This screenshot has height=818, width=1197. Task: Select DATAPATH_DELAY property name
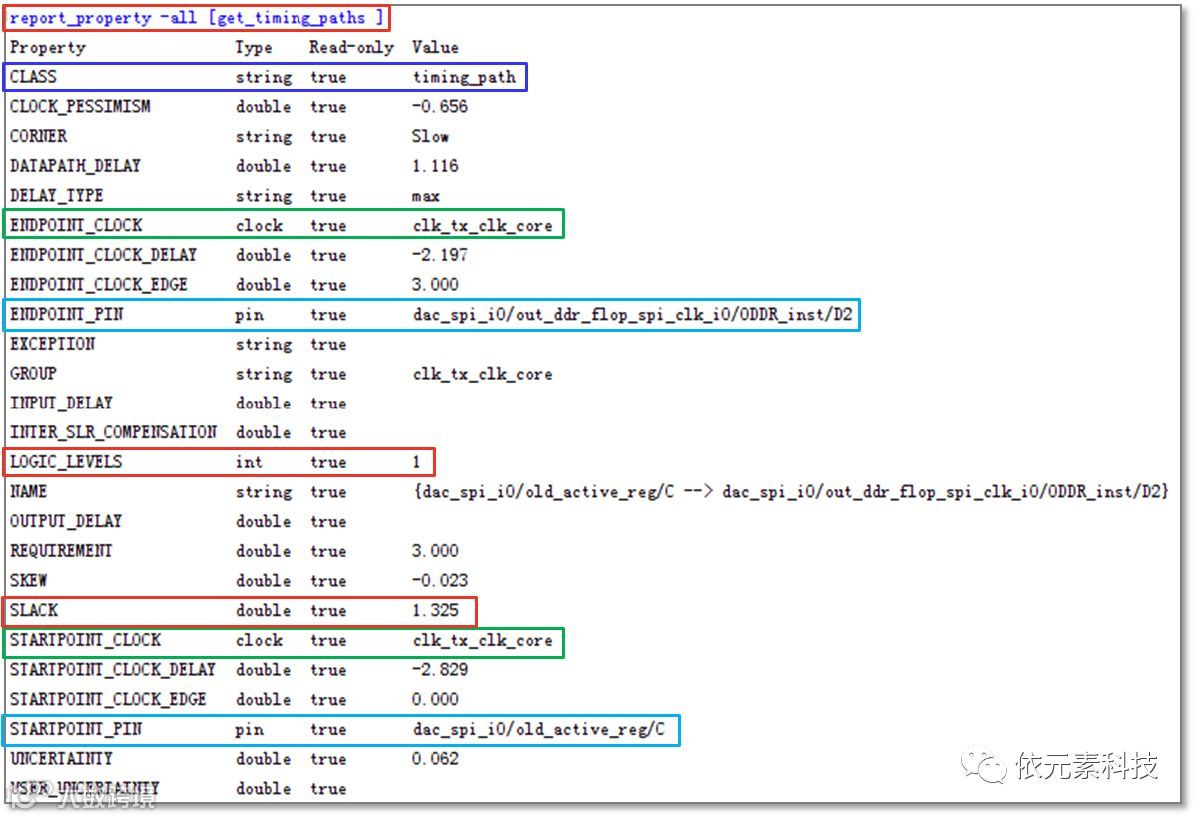click(x=75, y=166)
